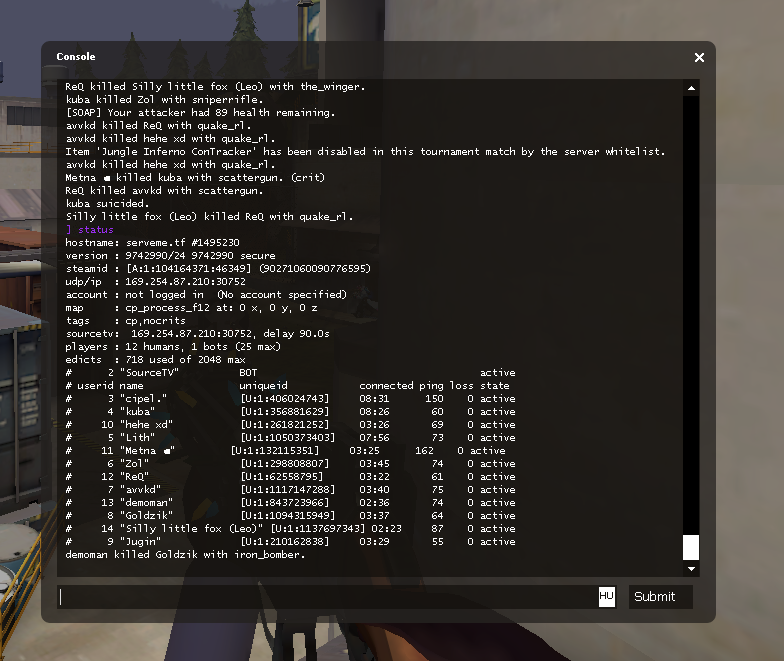Screen dimensions: 784x661
Task: Click the scrollbar up arrow
Action: [x=691, y=88]
